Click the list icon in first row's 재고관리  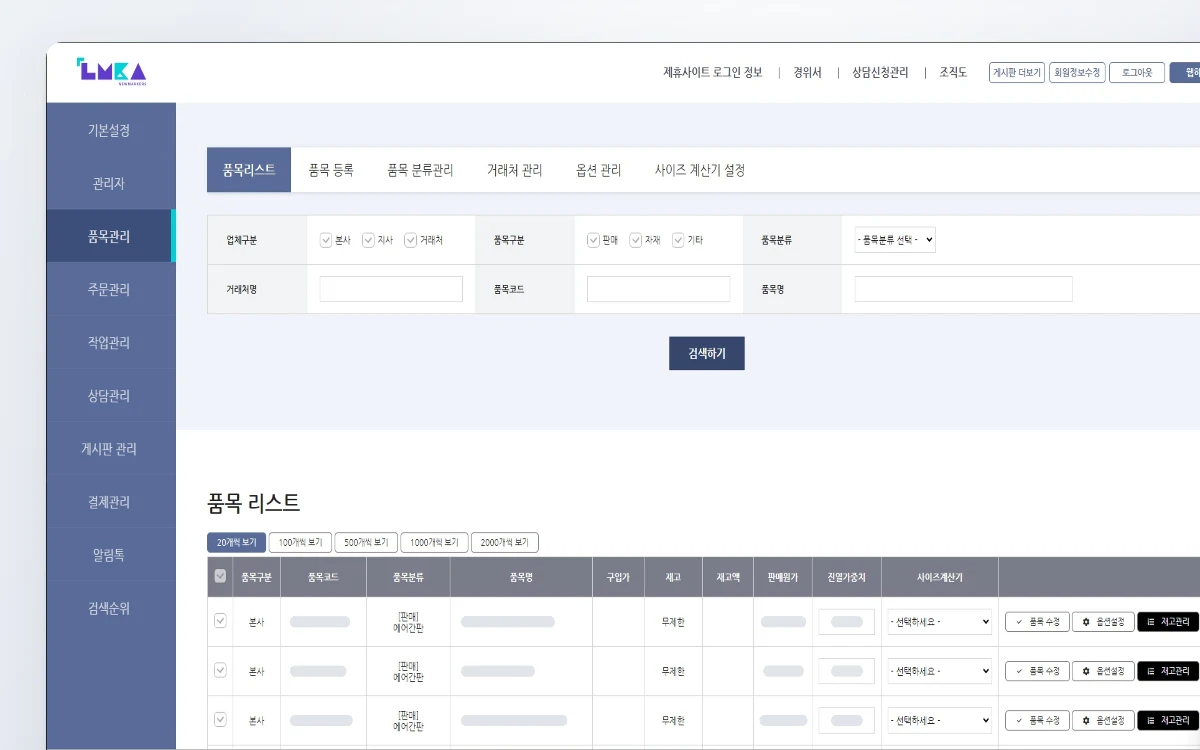click(1150, 622)
